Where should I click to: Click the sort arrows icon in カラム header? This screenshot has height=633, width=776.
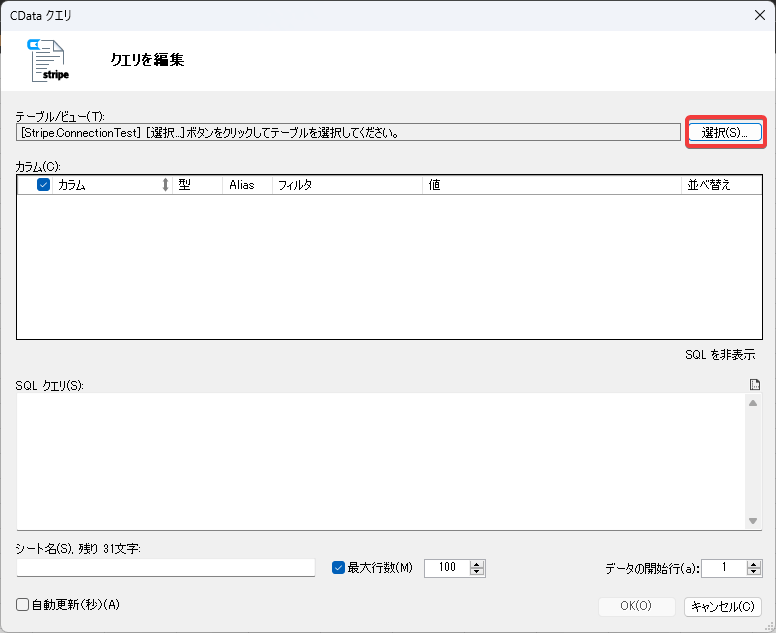(x=165, y=185)
